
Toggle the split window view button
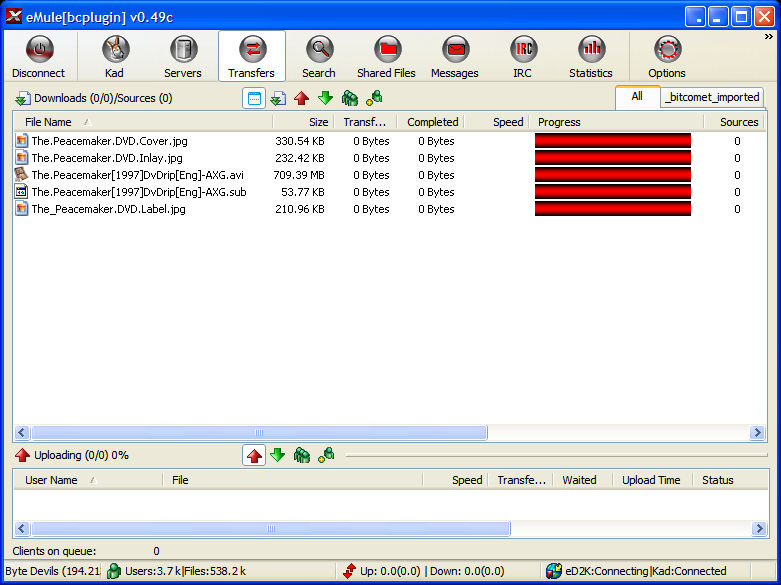click(254, 98)
